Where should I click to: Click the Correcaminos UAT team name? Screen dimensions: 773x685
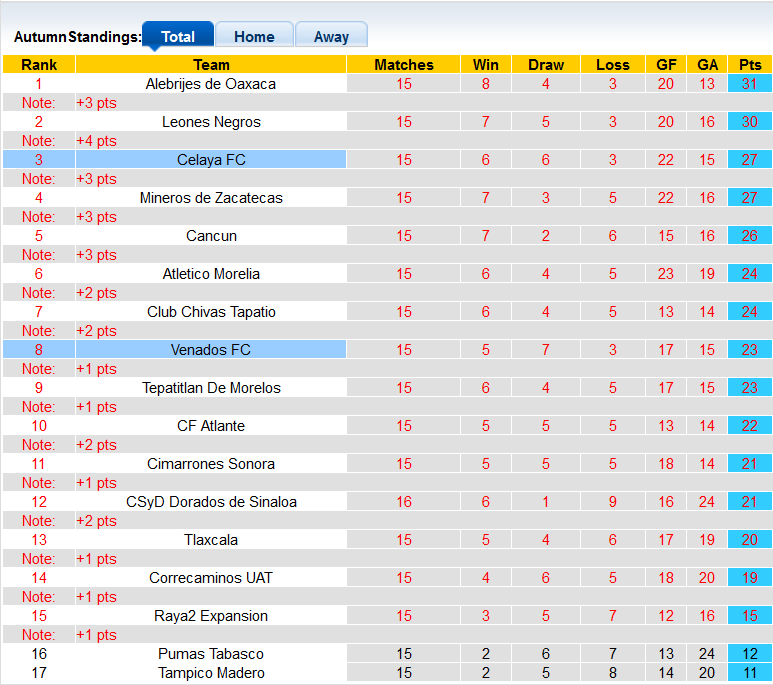pyautogui.click(x=211, y=578)
